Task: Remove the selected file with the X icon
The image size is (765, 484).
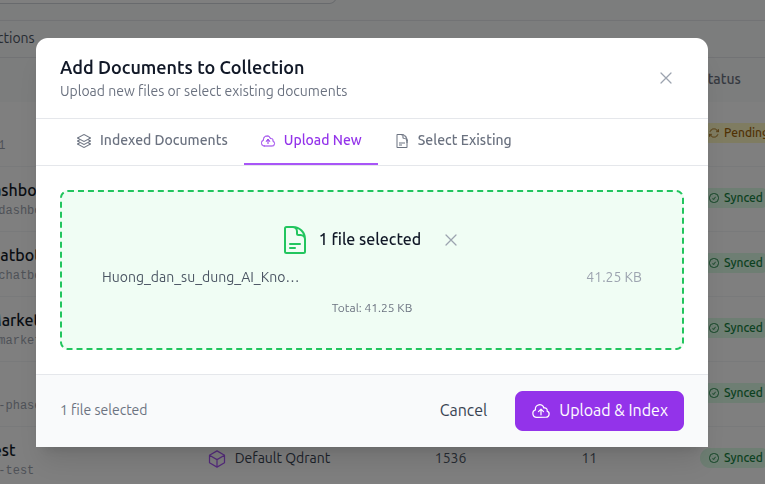Action: pyautogui.click(x=451, y=240)
